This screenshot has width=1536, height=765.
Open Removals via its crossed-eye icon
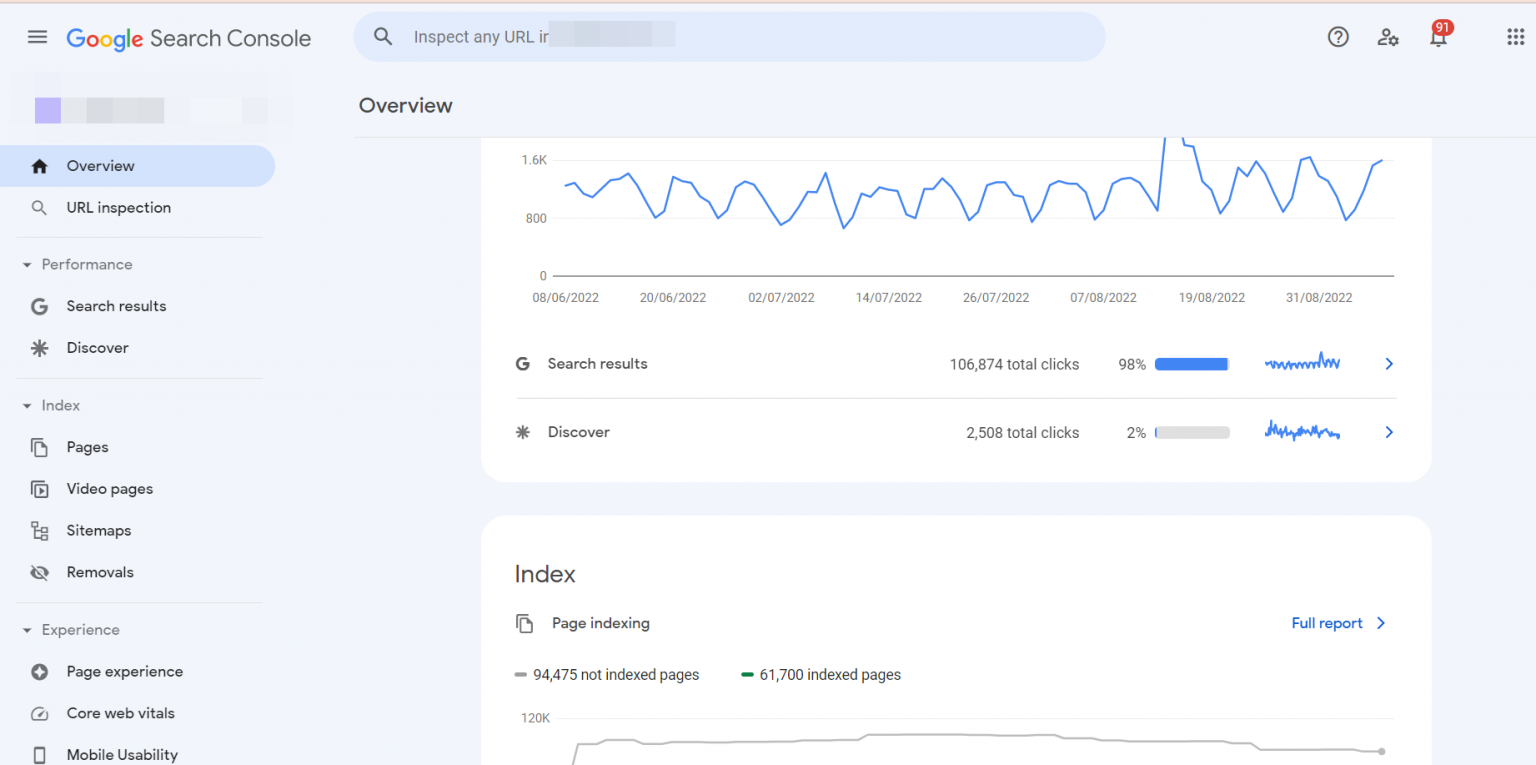38,572
